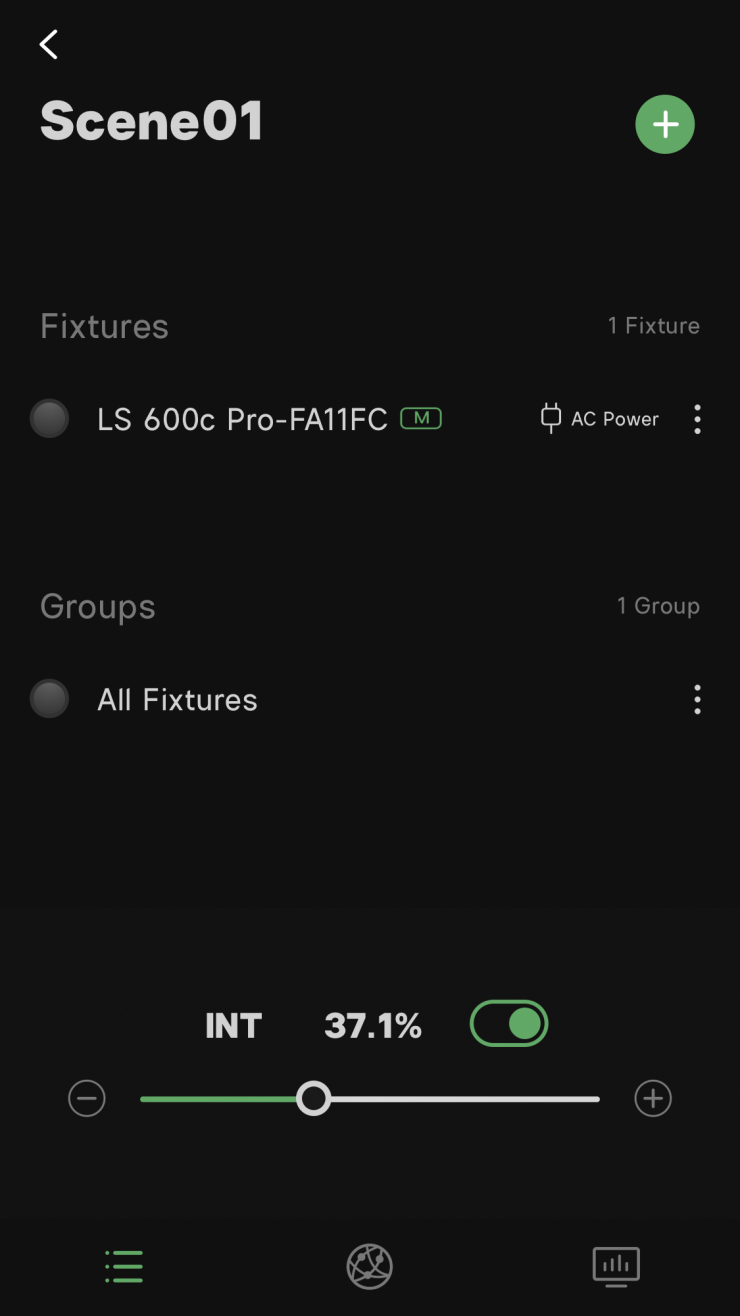Tap the 37.1% intensity value
740x1316 pixels.
373,1026
